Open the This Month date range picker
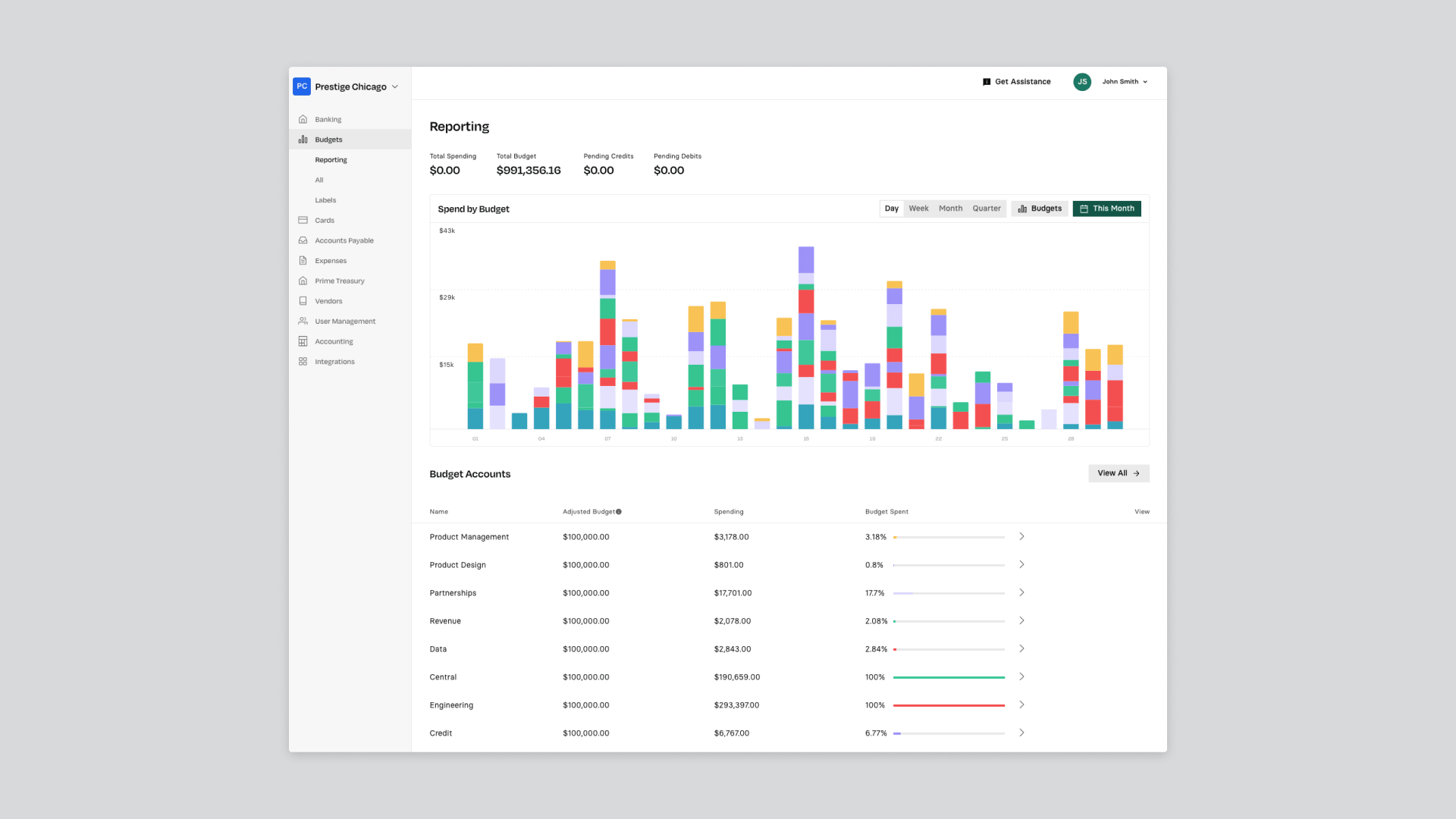 click(x=1106, y=209)
